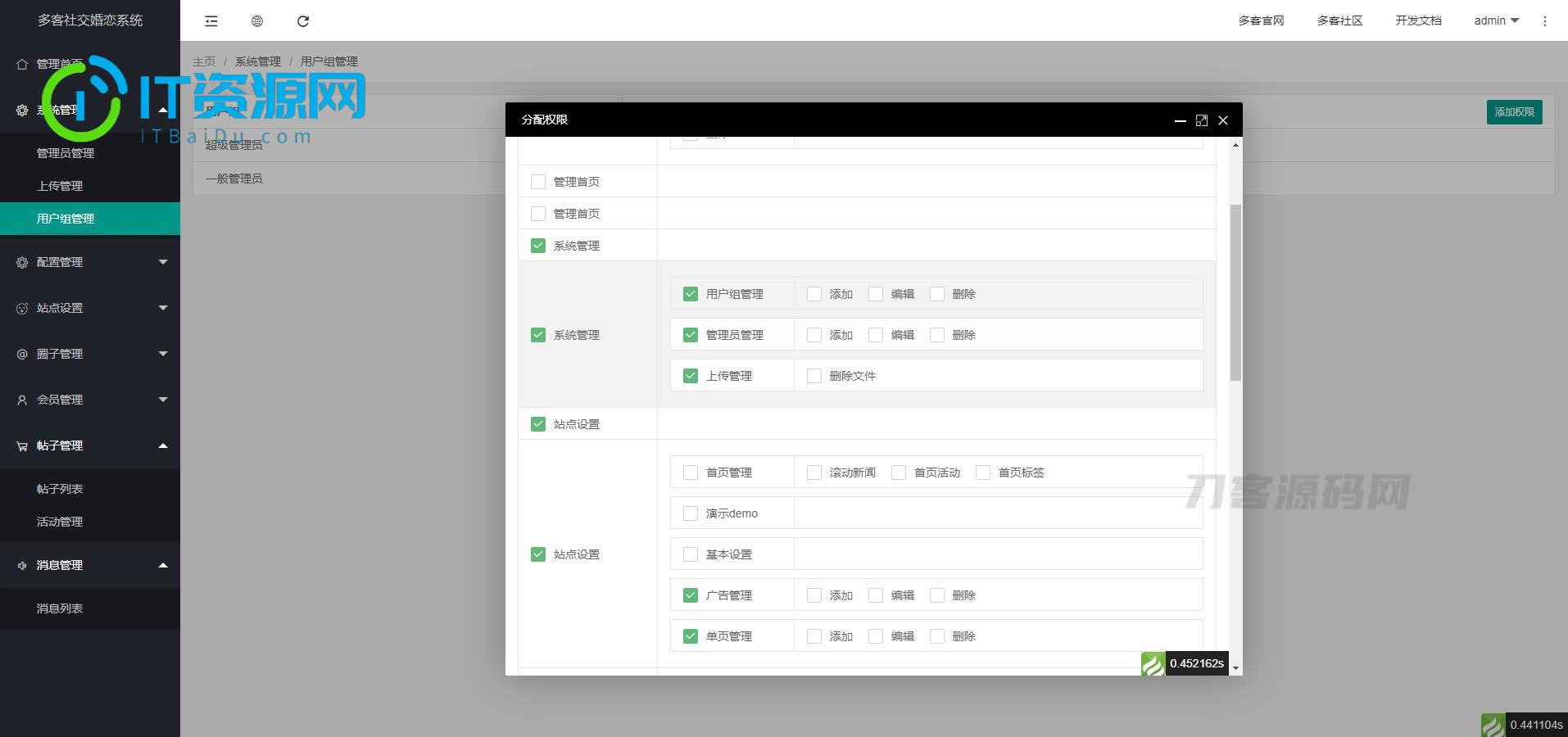
Task: Click the trace icon showing 0.452162s
Action: pyautogui.click(x=1153, y=663)
